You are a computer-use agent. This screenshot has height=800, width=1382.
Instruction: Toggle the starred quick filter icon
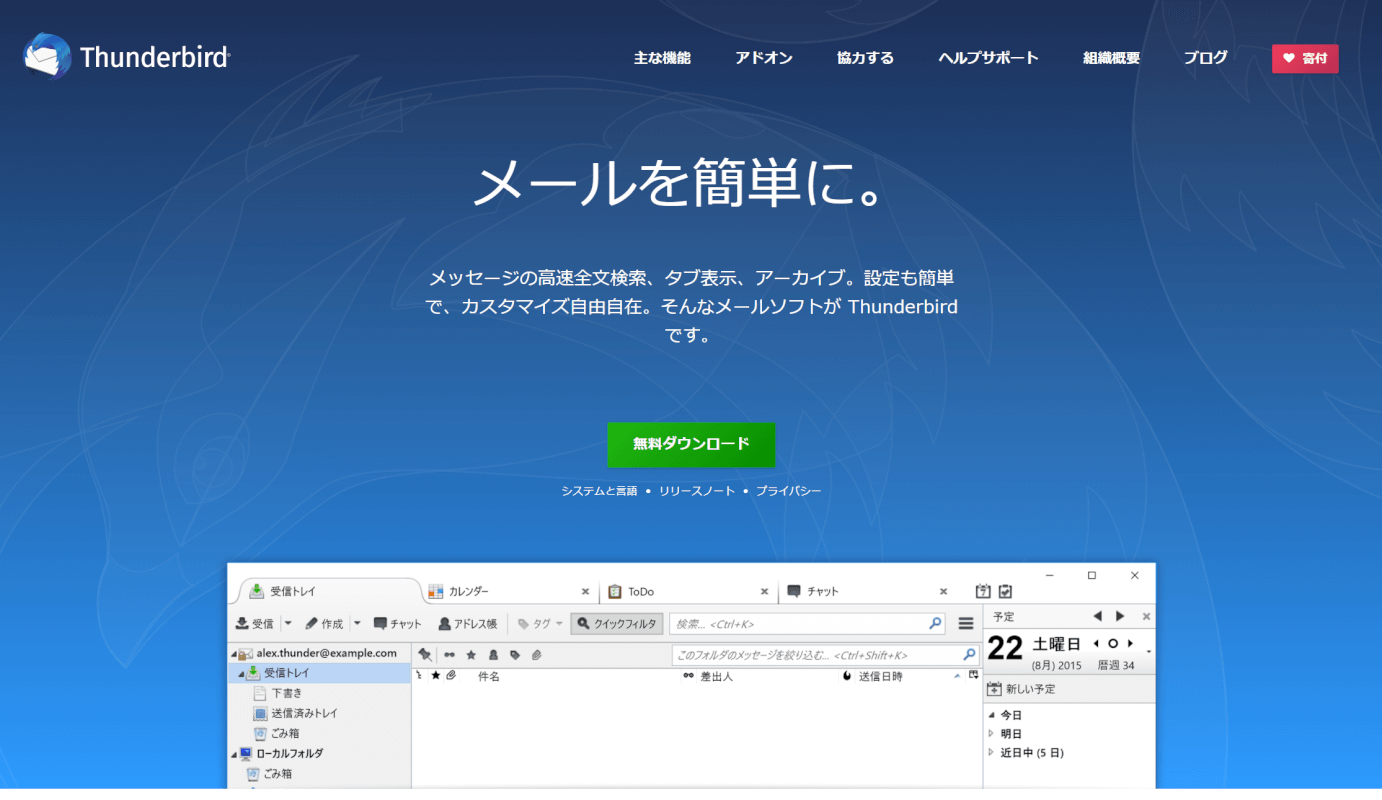pos(471,655)
